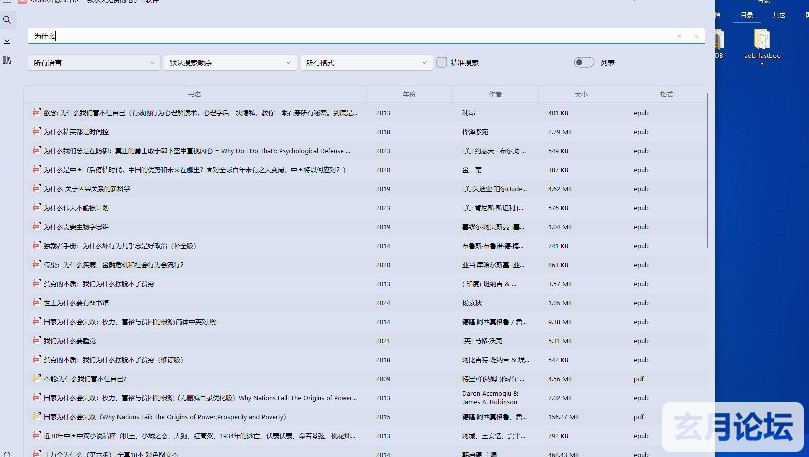
Task: Click the yellow pdf icon of Why Nations Fail
Action: pyautogui.click(x=36, y=416)
